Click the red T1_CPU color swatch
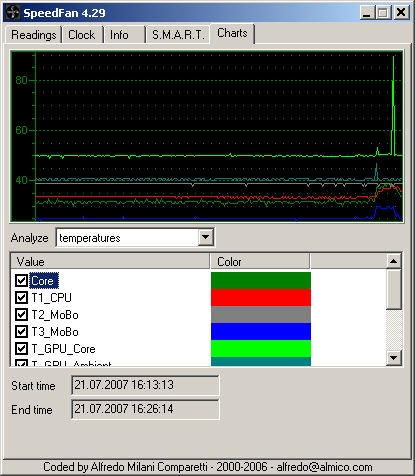The height and width of the screenshot is (476, 415). 261,297
